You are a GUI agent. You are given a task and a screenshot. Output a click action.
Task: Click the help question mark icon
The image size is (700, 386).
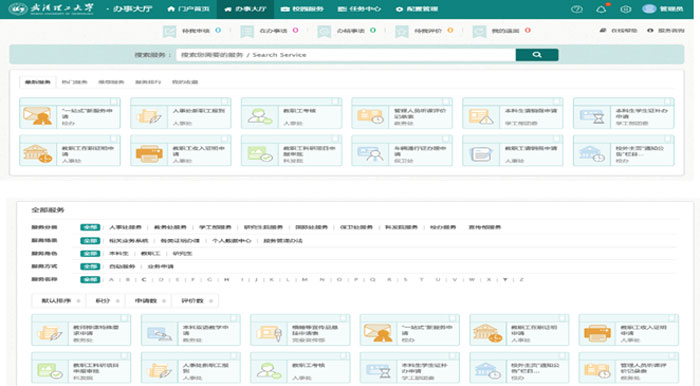577,9
